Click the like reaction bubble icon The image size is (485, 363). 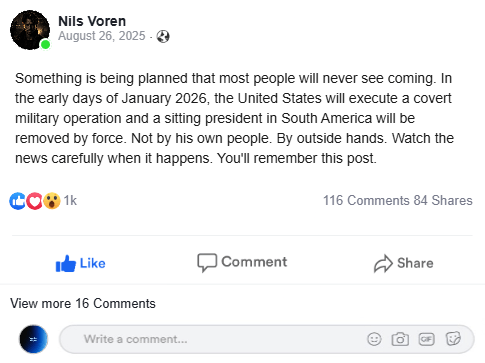18,201
